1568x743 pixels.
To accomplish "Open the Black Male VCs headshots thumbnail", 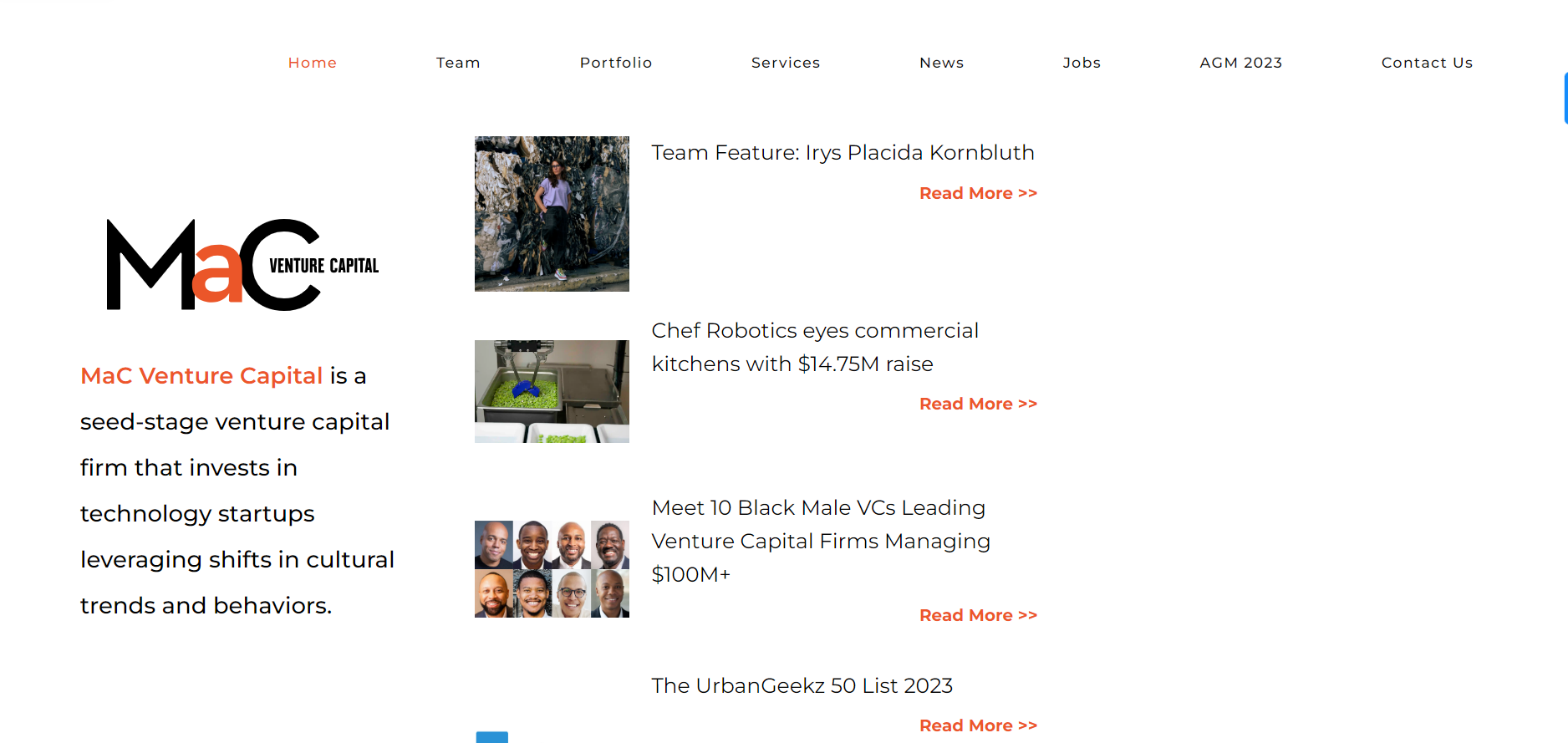I will point(552,569).
